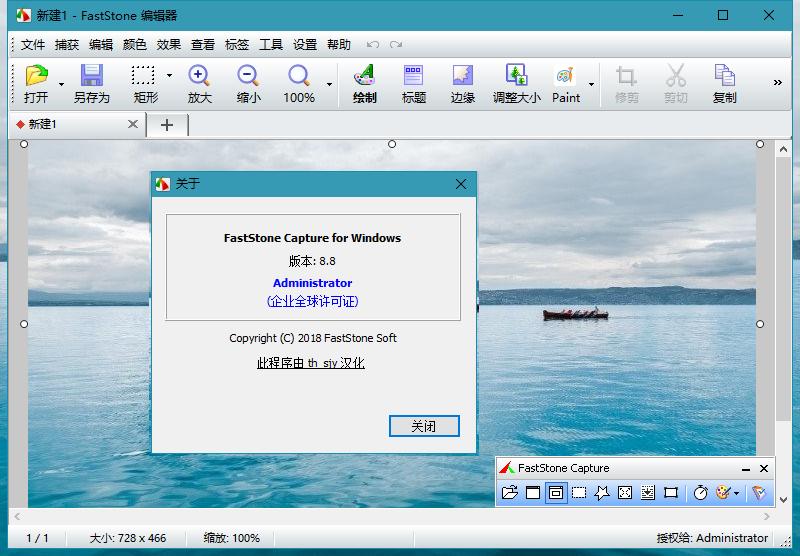Screen dimensions: 800x556
Task: Click the horizontal scrollbar right arrow
Action: [766, 516]
